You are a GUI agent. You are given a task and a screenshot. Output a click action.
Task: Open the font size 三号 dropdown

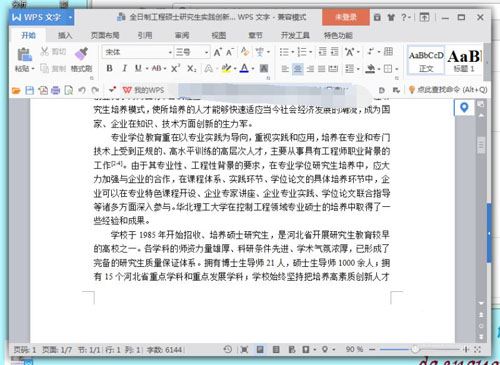pos(206,52)
